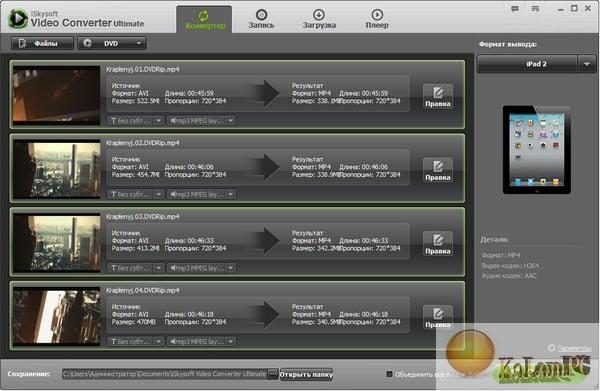Open audio track dropdown for Kraplenyj.04.DVDRip.mp4
The width and height of the screenshot is (600, 391).
point(201,341)
